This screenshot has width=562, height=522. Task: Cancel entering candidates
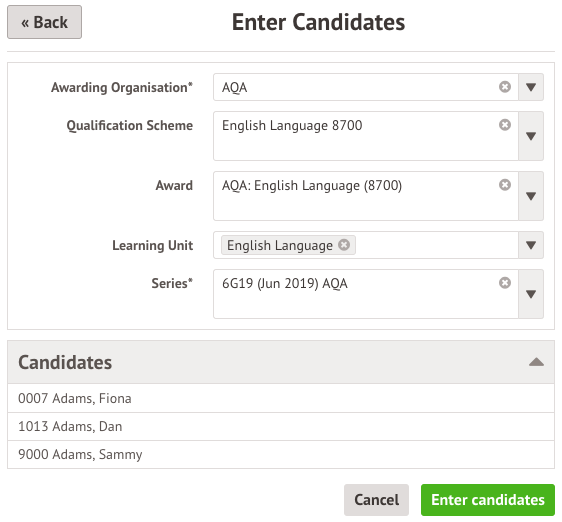pos(376,500)
